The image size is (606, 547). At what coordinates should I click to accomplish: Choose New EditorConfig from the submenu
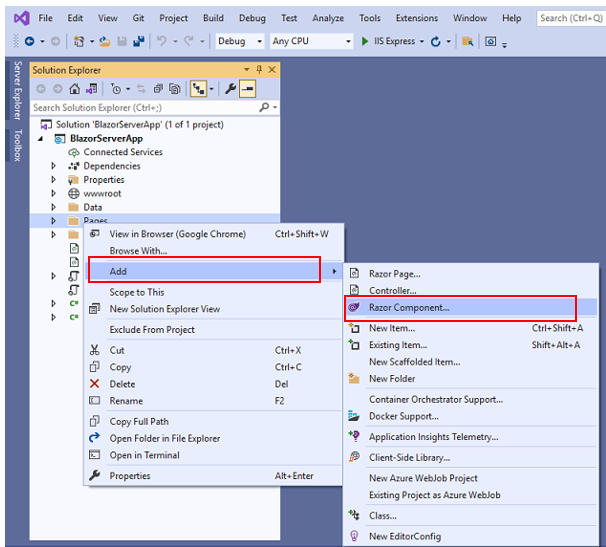pos(470,536)
